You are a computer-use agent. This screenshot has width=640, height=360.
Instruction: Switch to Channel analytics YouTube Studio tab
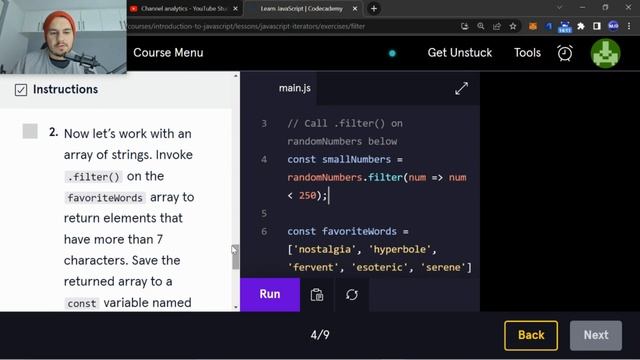(184, 9)
